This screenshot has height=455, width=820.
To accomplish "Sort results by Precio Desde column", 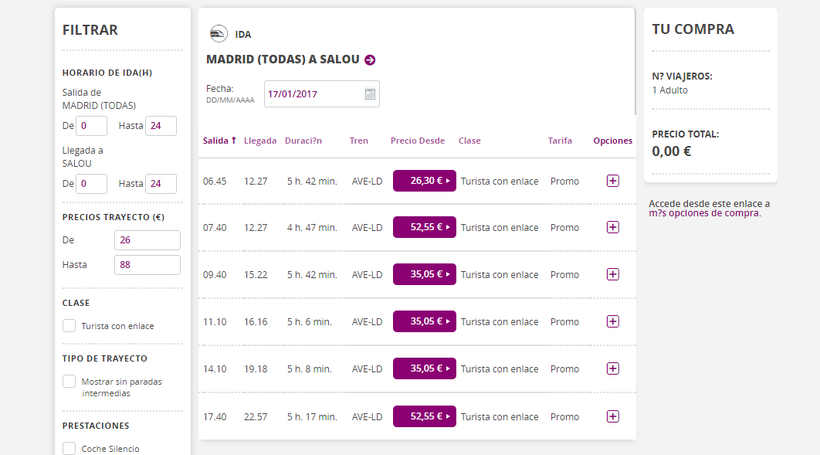I will (x=417, y=141).
